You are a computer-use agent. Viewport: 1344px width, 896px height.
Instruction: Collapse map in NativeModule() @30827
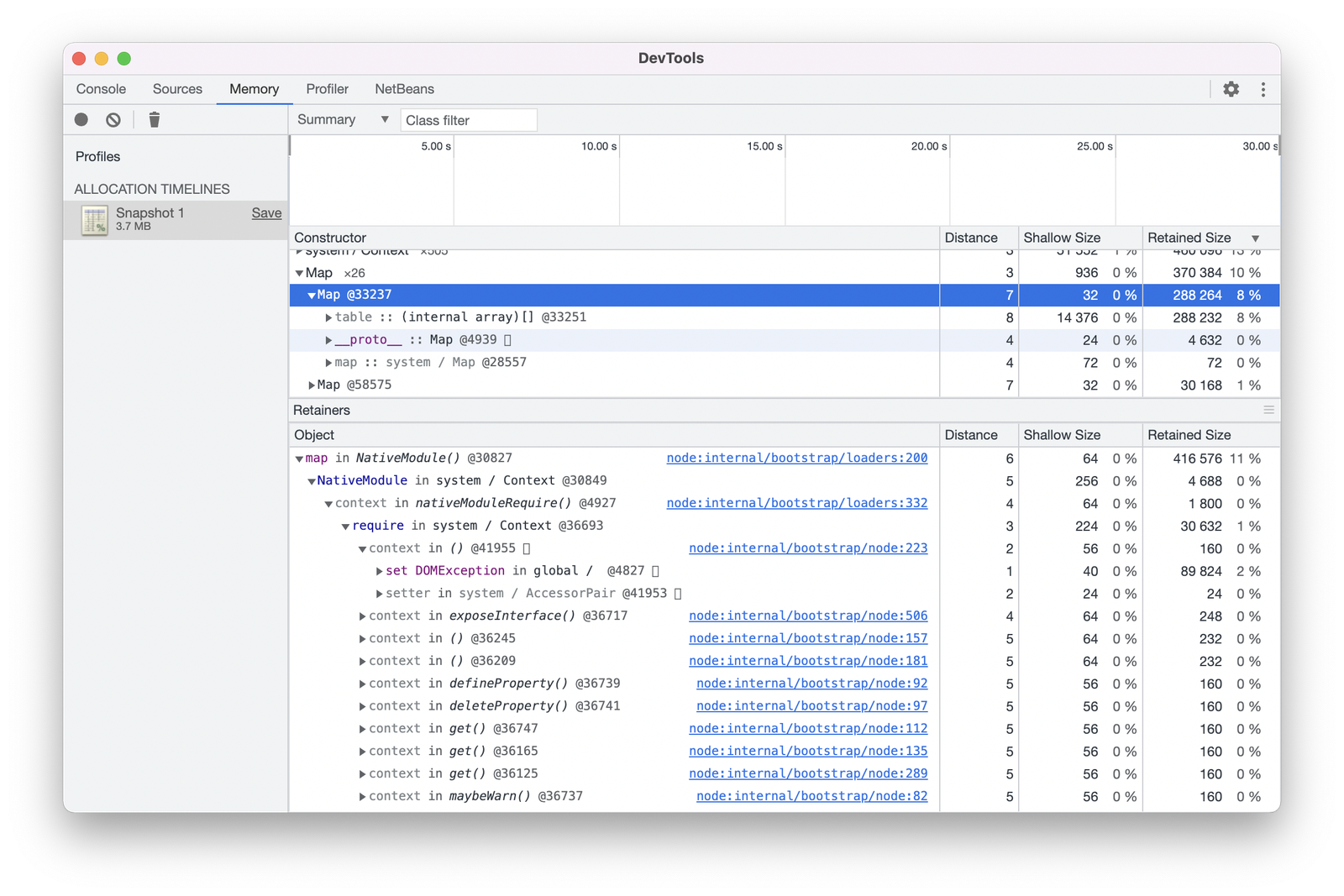[x=299, y=459]
